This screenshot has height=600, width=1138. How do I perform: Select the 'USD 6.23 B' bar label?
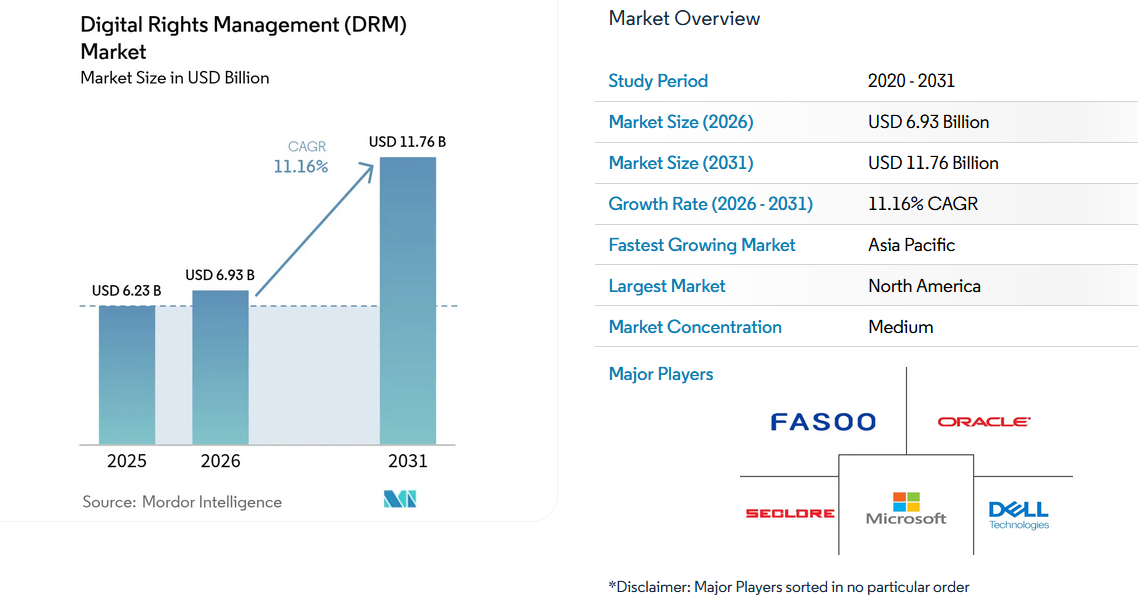point(126,291)
